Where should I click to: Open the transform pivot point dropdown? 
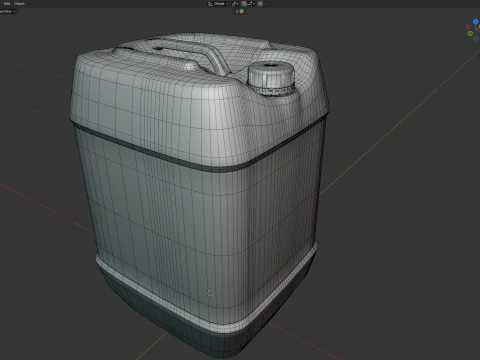(235, 4)
